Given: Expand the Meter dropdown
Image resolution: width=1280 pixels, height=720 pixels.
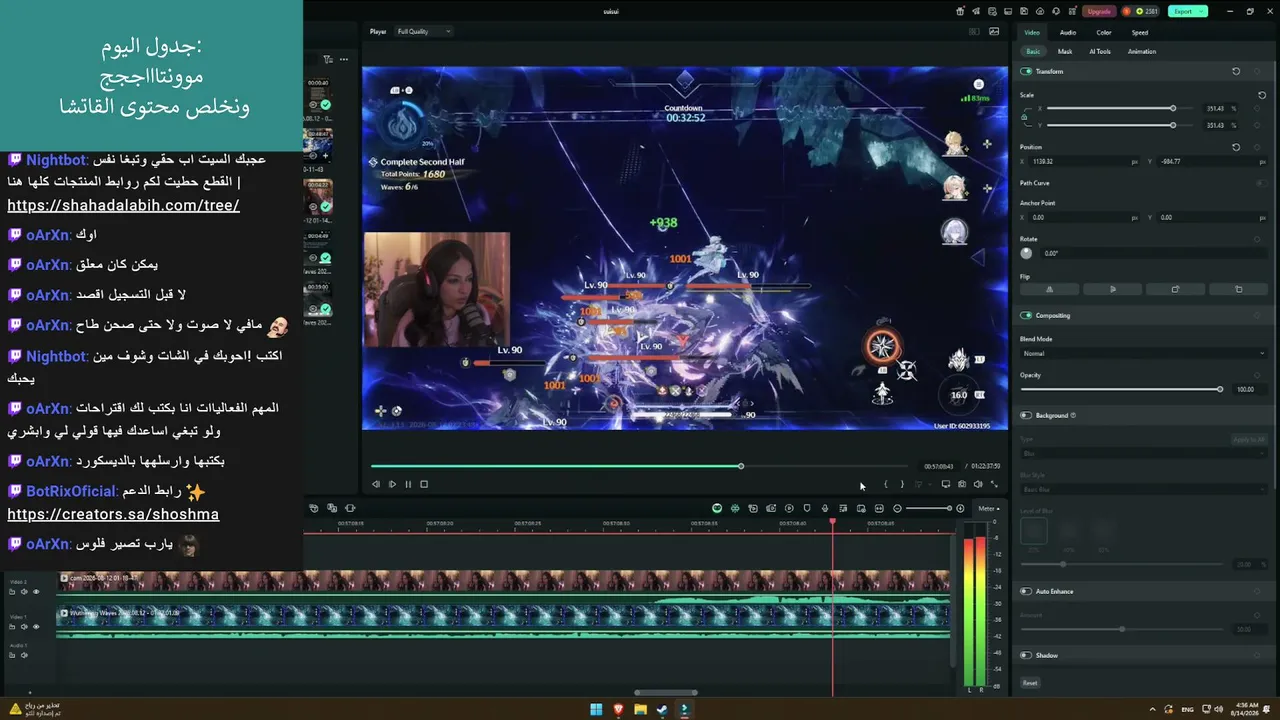Looking at the screenshot, I should (988, 509).
